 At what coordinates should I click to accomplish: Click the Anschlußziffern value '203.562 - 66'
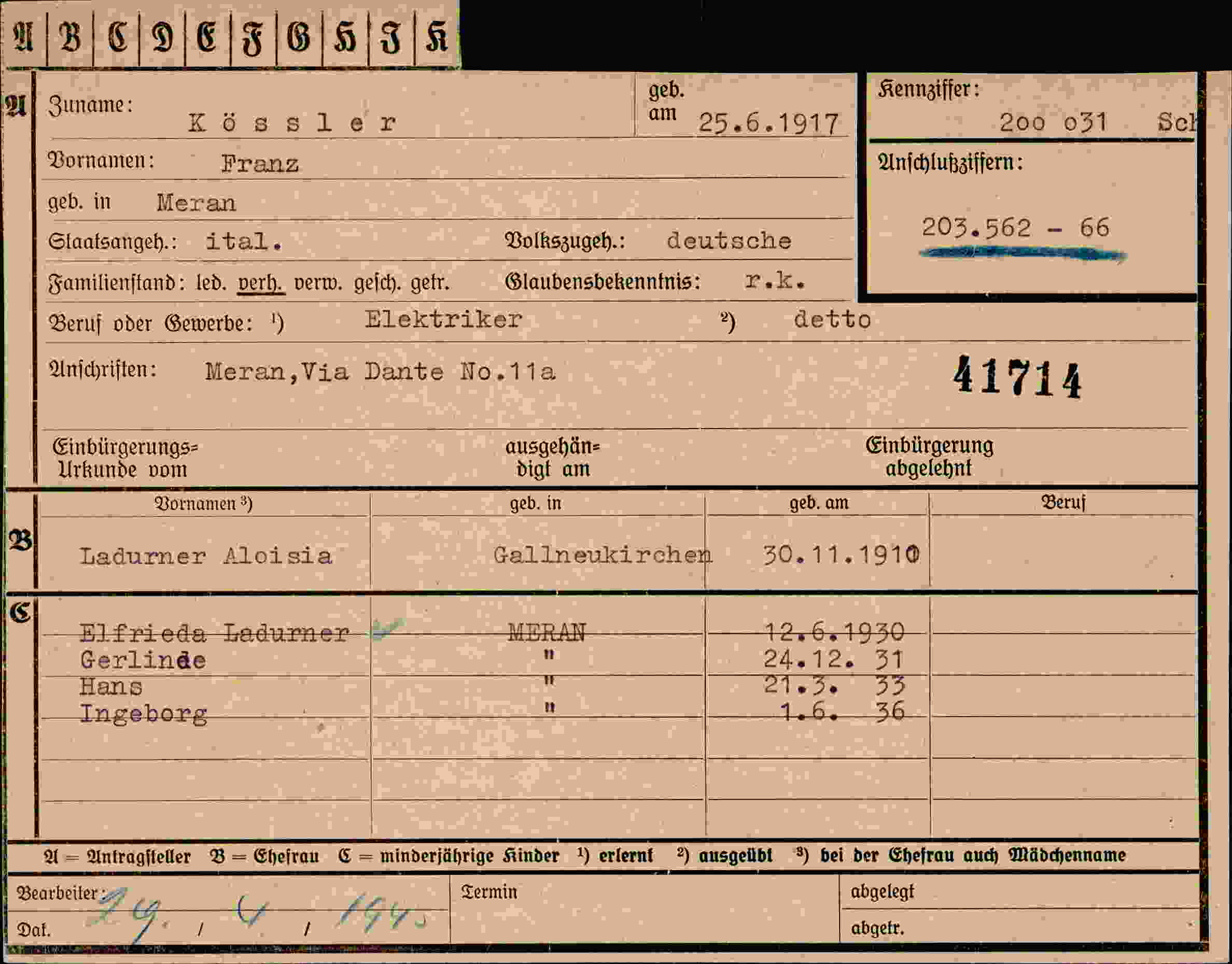point(1015,228)
